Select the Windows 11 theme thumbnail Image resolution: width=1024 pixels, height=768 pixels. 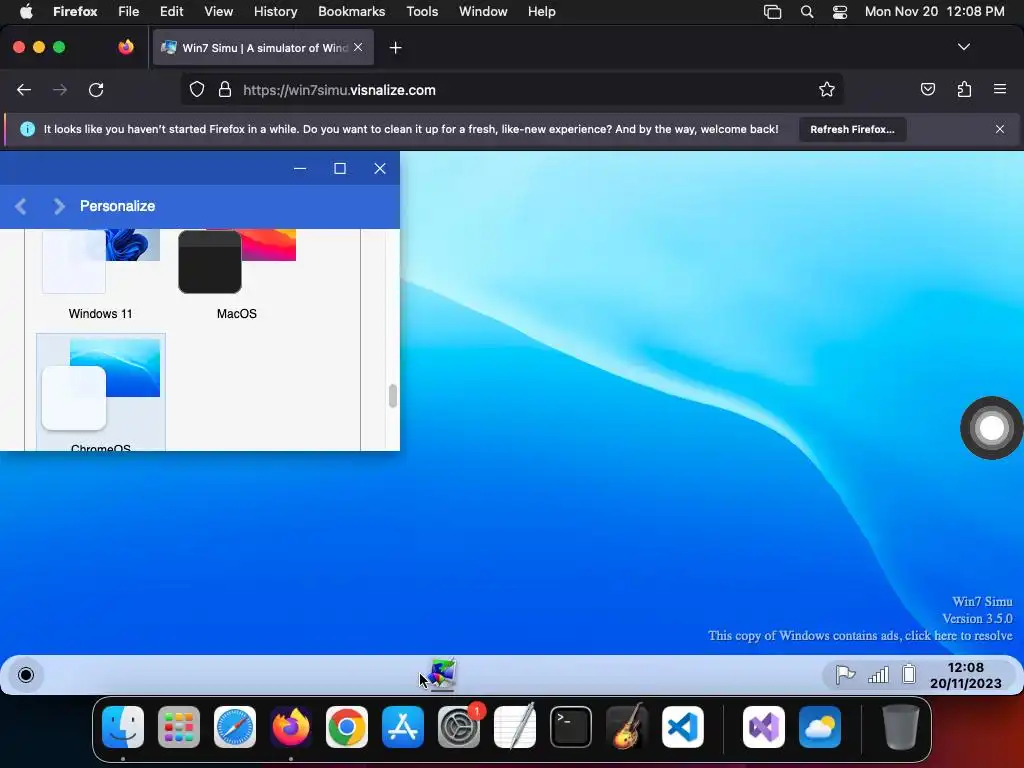(x=101, y=274)
